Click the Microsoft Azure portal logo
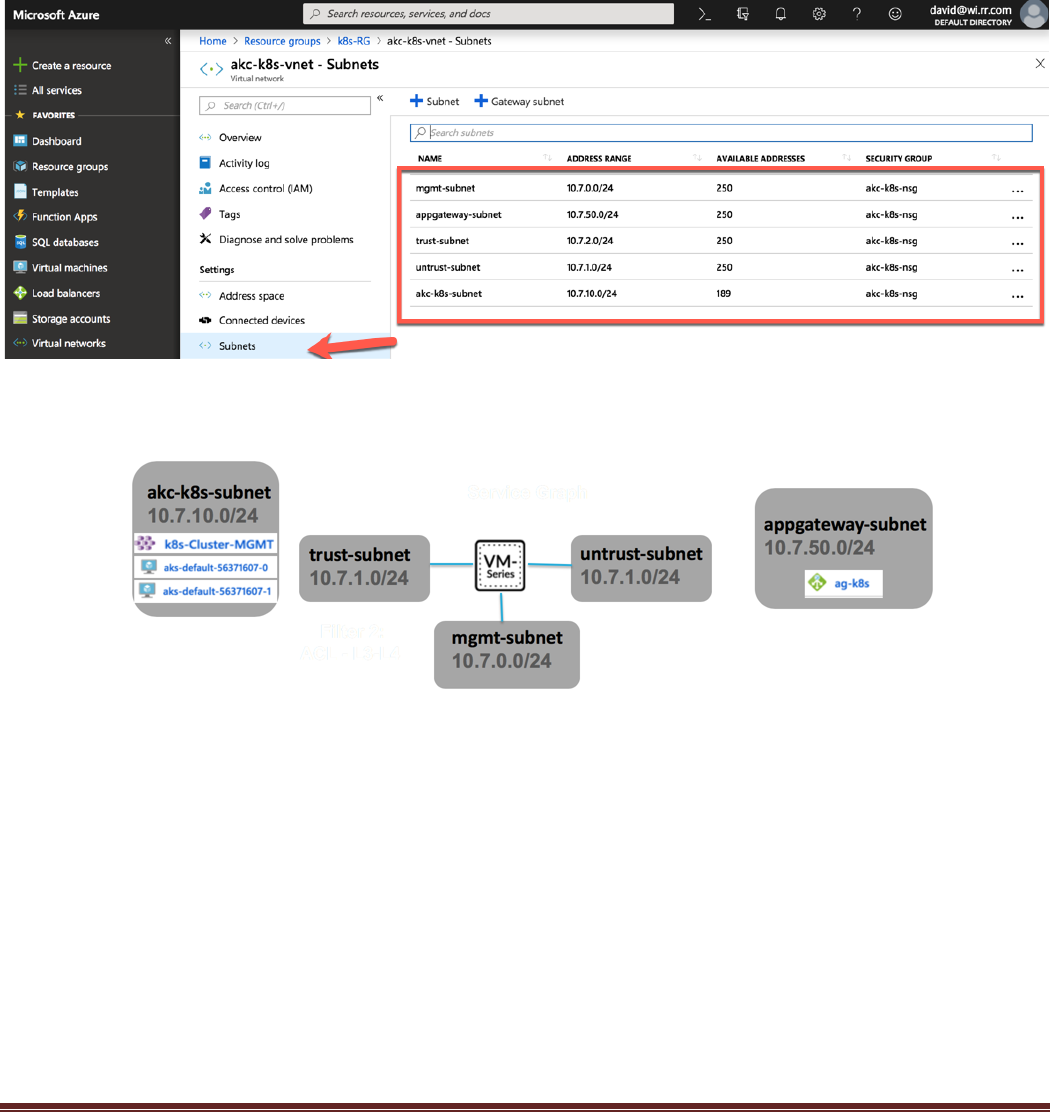The width and height of the screenshot is (1050, 1112). tap(56, 15)
